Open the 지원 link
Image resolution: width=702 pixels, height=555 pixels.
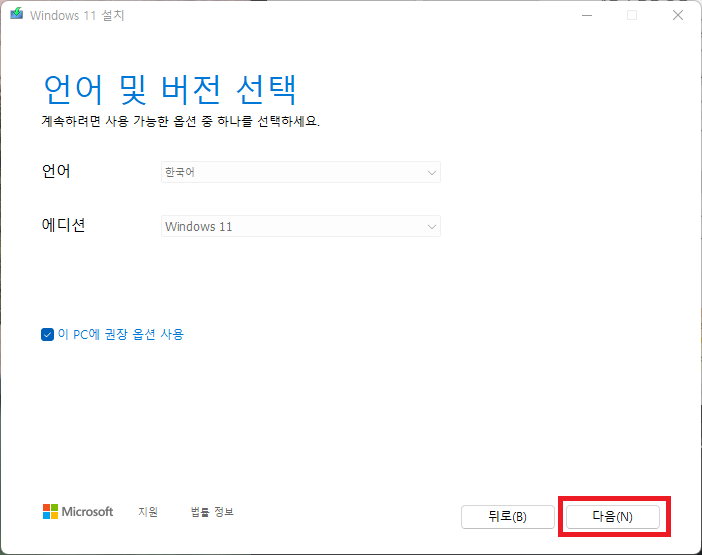(148, 512)
